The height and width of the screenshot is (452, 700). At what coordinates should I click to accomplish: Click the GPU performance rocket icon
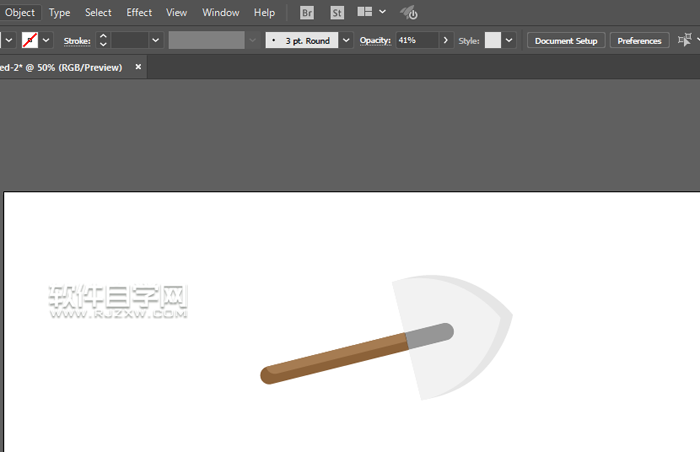(x=409, y=13)
